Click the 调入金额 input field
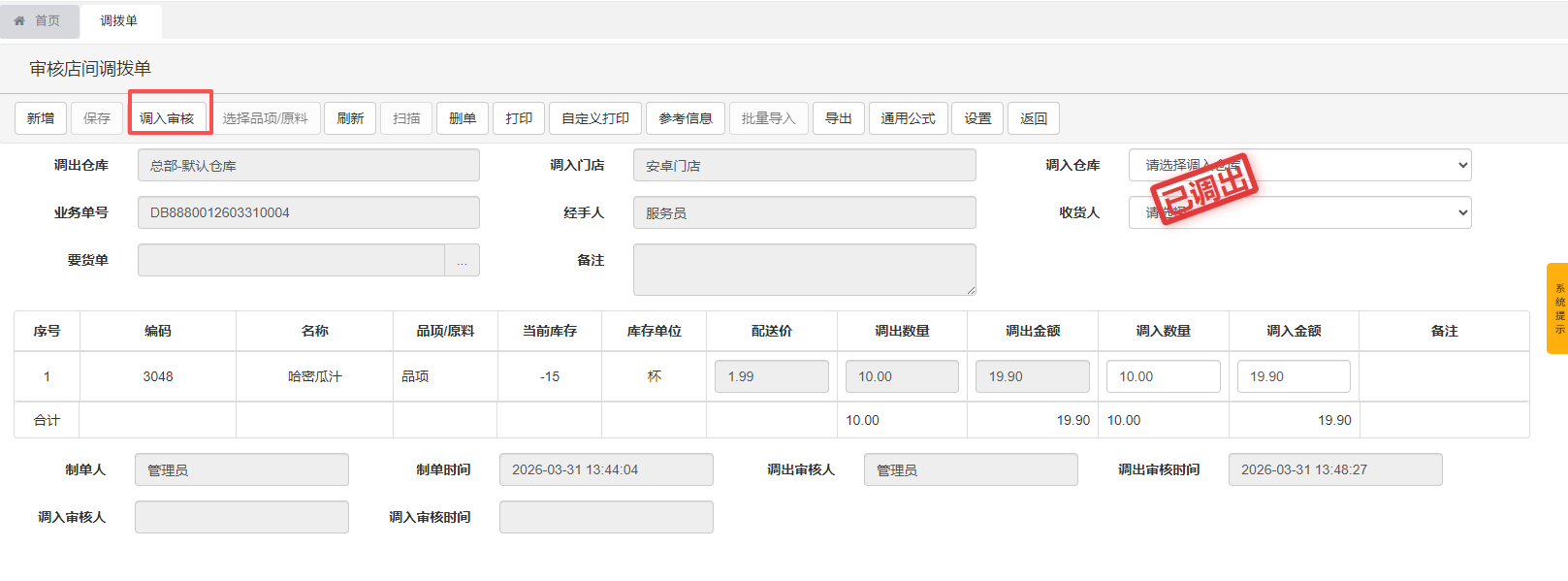Screen dimensions: 1568x581 click(1293, 376)
